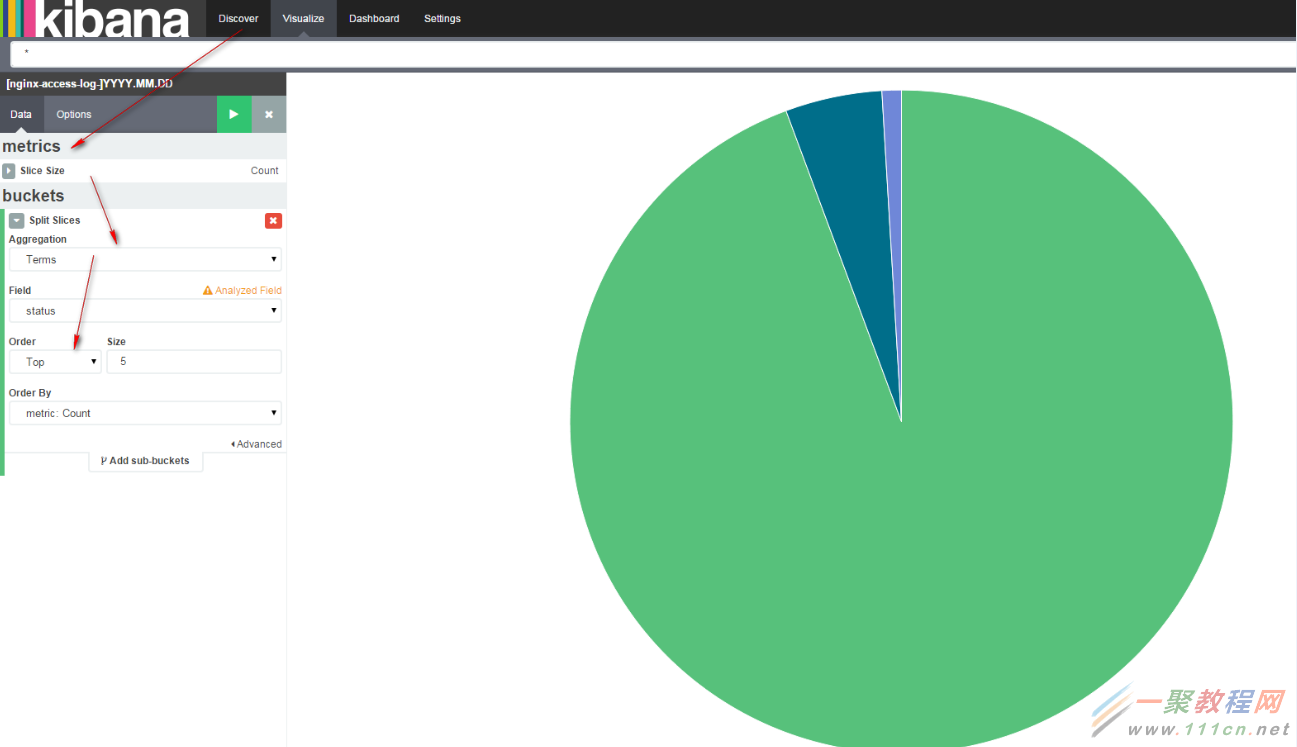This screenshot has width=1297, height=747.
Task: Open the Field status dropdown
Action: (145, 311)
